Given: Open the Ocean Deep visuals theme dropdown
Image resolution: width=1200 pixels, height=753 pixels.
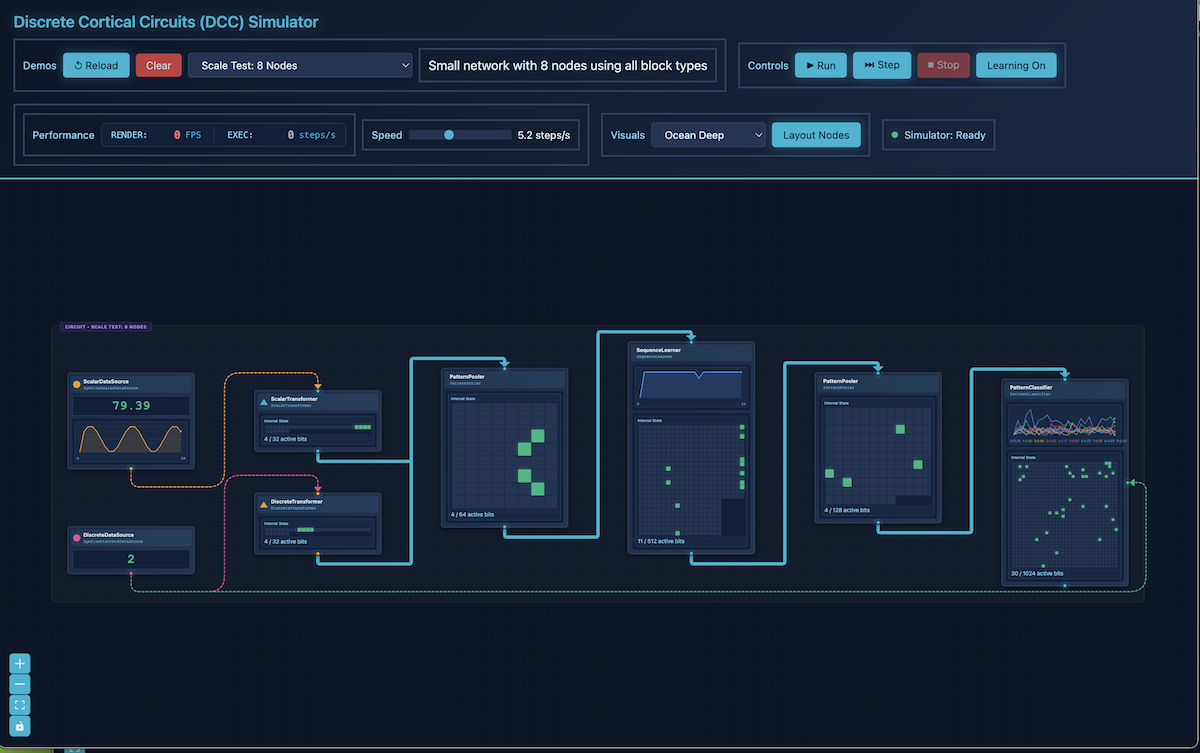Looking at the screenshot, I should tap(708, 134).
